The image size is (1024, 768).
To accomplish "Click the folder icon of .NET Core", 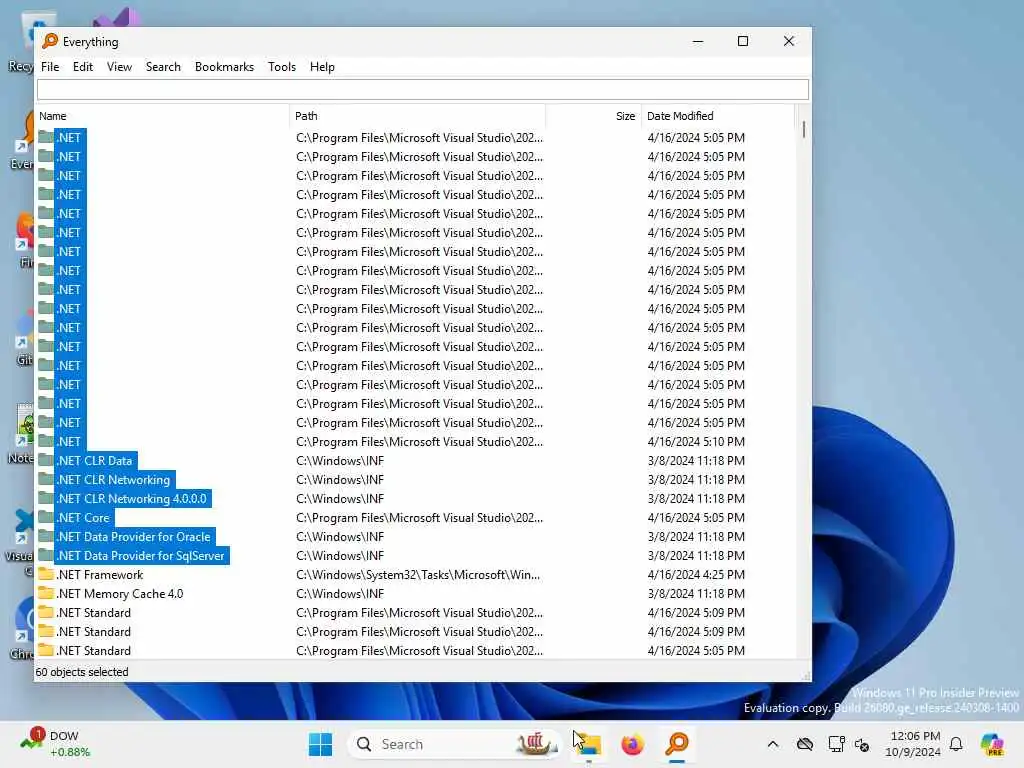I will point(46,517).
